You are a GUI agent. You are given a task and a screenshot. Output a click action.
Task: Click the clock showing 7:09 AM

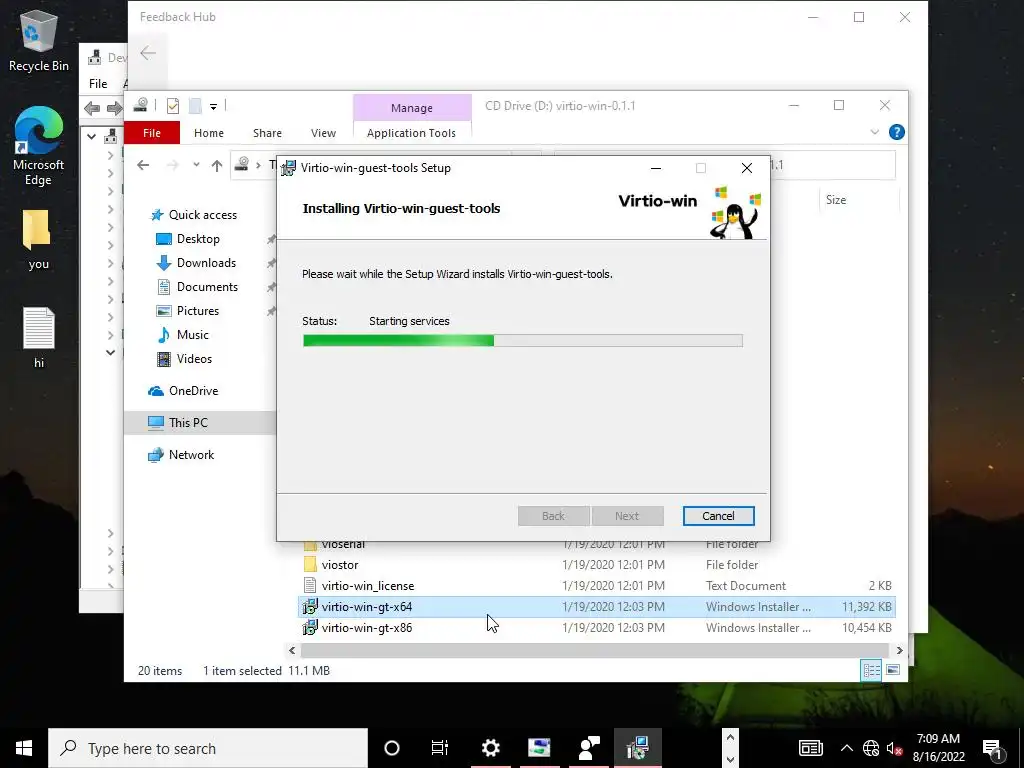click(938, 748)
